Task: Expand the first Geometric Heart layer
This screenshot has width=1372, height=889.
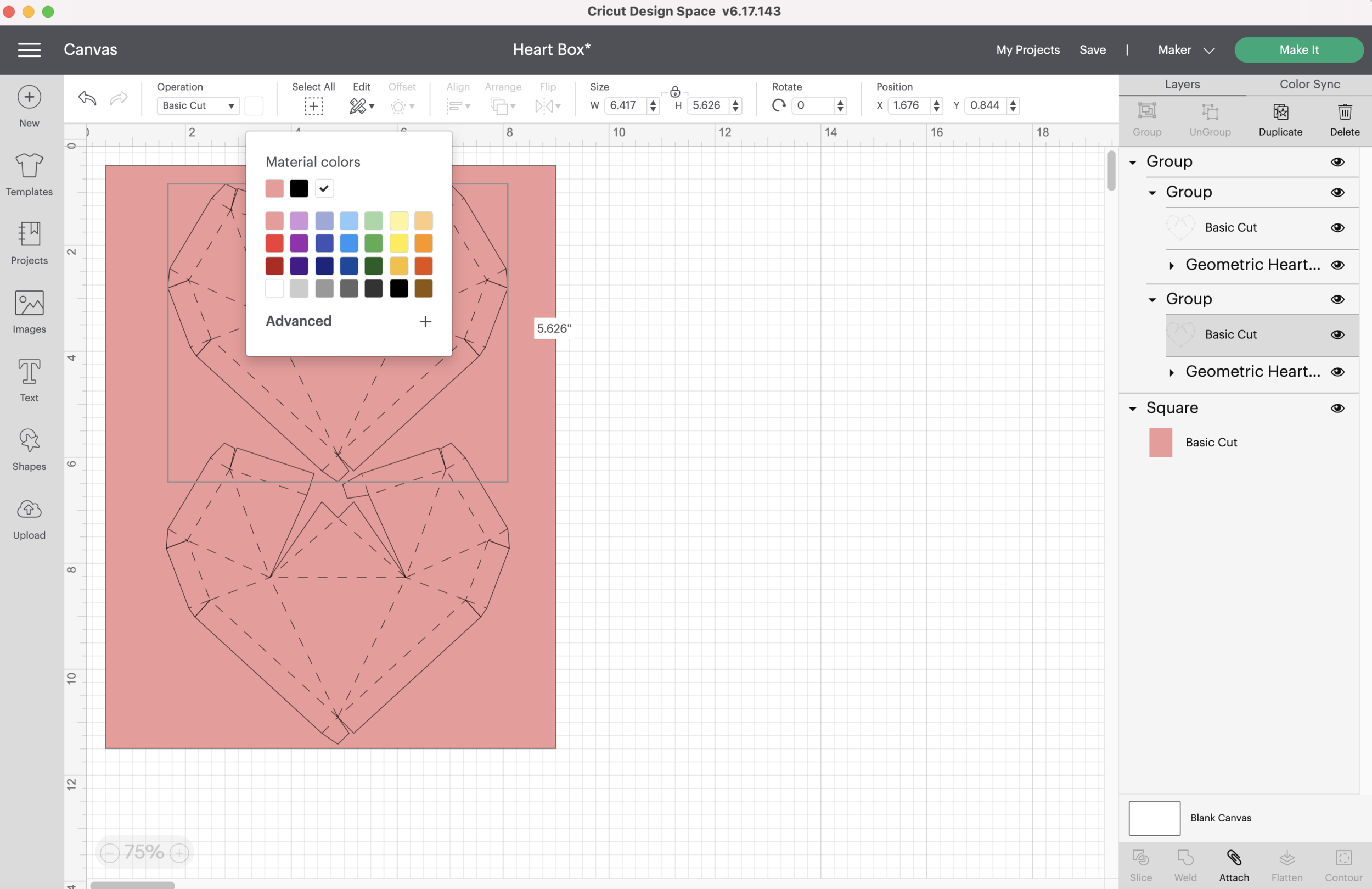Action: 1171,265
